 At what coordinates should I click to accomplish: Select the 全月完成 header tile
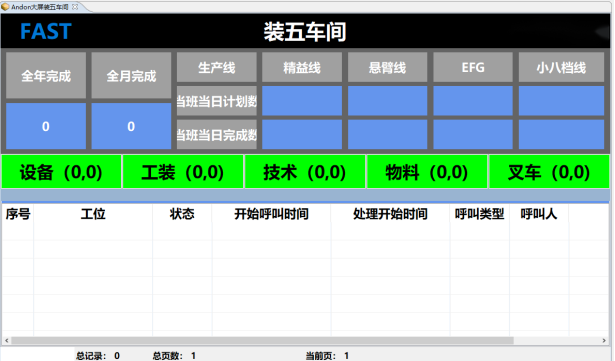click(x=131, y=75)
